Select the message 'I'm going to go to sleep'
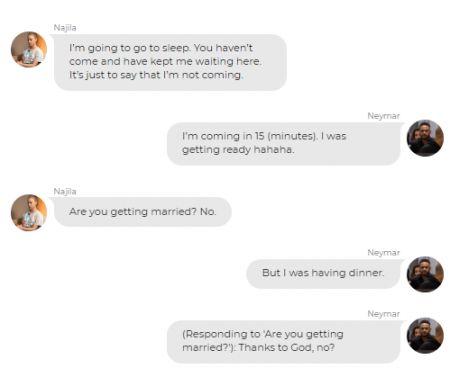Viewport: 450px width, 377px height. (170, 62)
